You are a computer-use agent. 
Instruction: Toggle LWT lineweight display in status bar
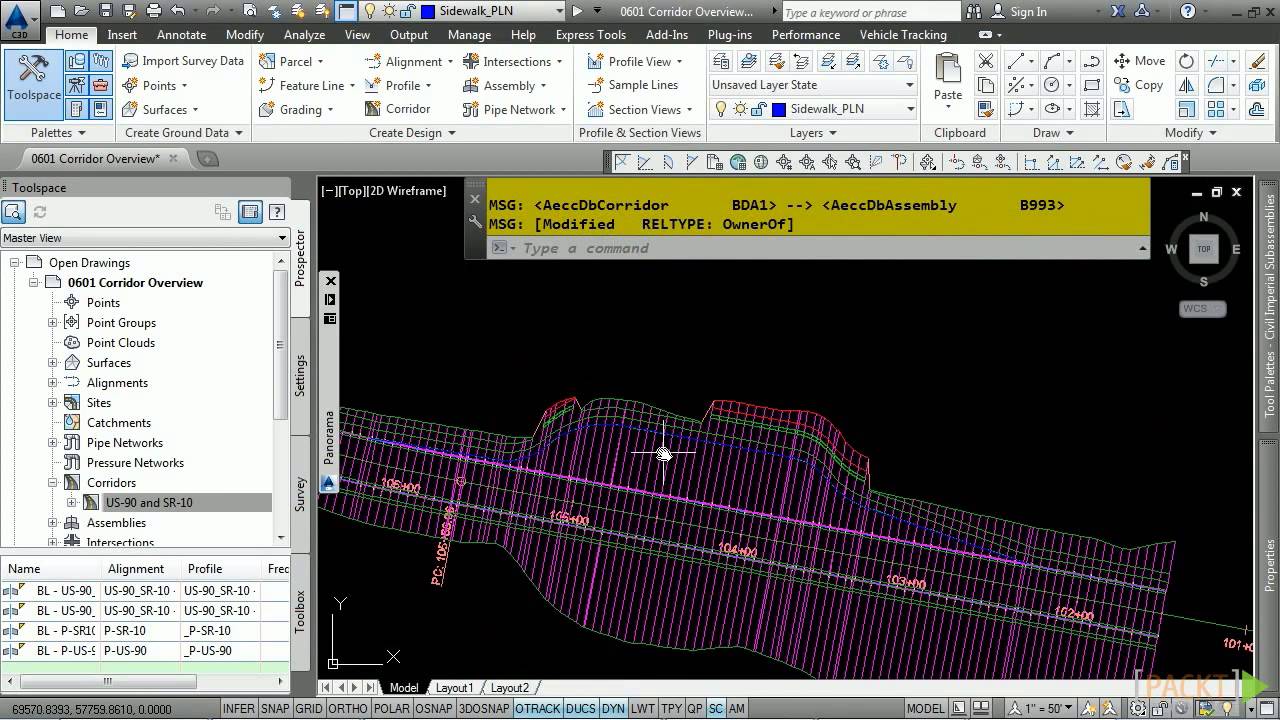coord(643,709)
